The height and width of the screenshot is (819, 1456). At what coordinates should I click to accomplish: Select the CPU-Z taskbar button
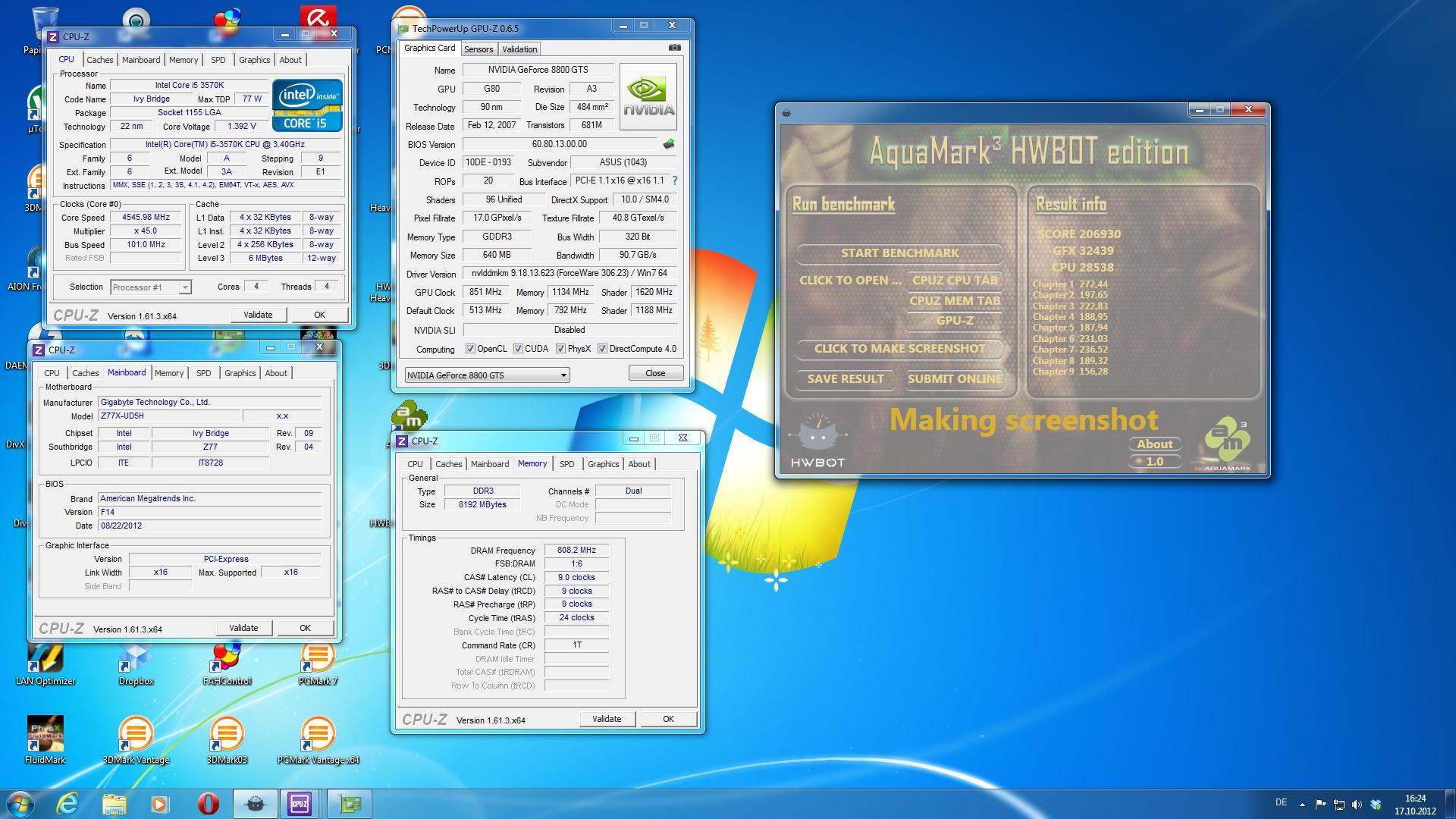click(x=300, y=804)
